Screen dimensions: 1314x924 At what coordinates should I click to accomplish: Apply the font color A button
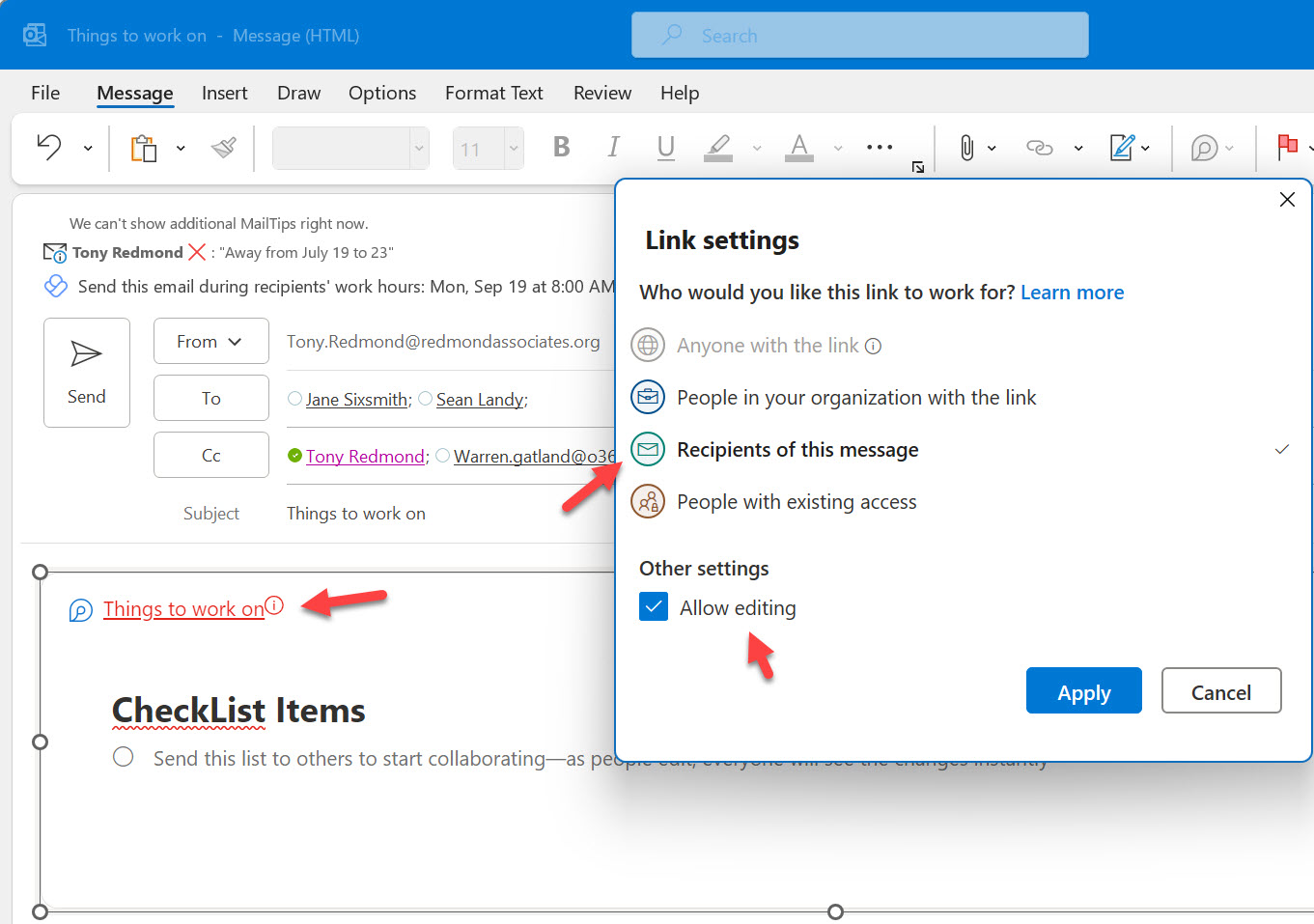[x=798, y=147]
